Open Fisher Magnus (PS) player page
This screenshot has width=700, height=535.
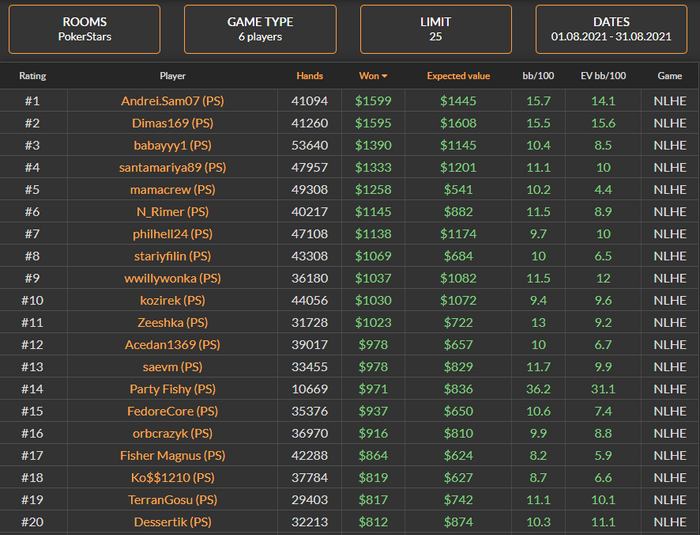tap(172, 455)
